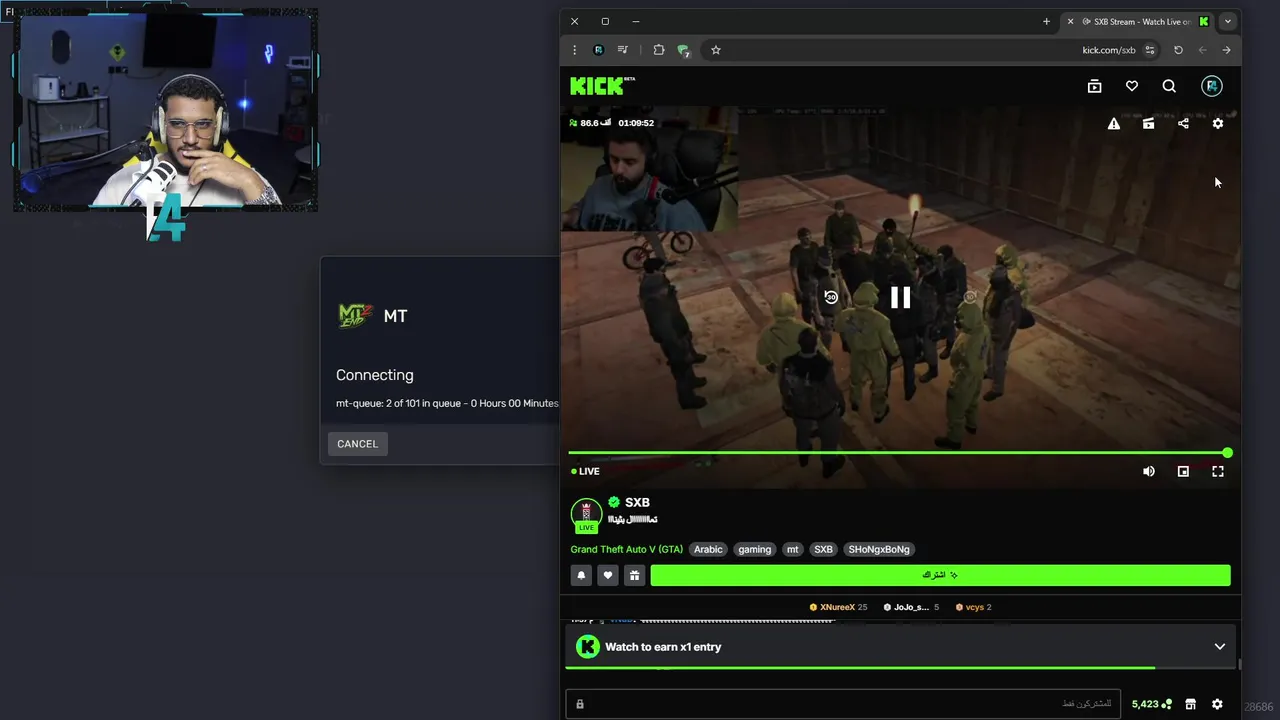Open the Following heart icon in header
The height and width of the screenshot is (720, 1280).
point(1132,86)
